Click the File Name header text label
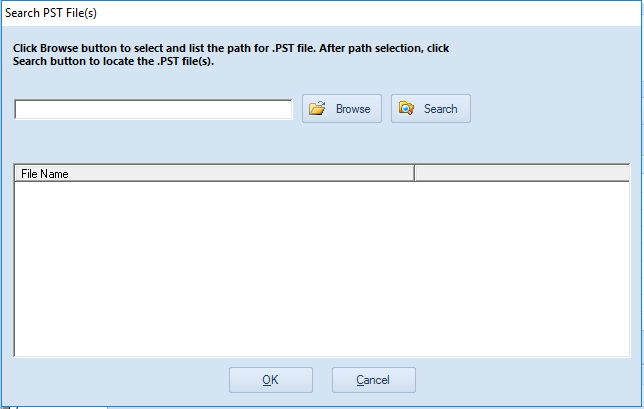Image resolution: width=644 pixels, height=409 pixels. point(45,174)
